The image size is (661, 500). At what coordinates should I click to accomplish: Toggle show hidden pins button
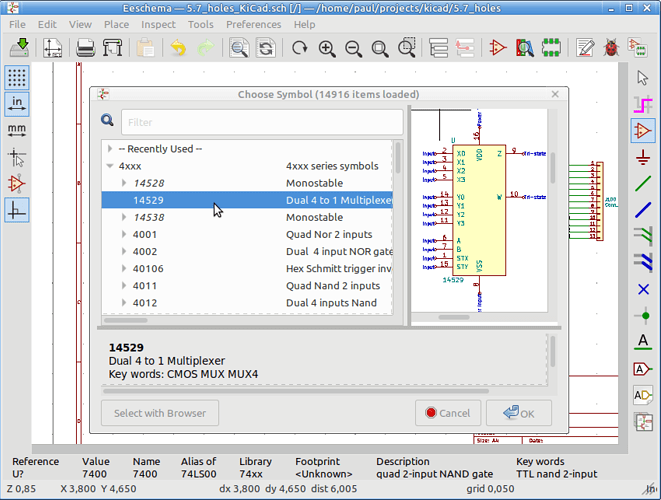[17, 184]
